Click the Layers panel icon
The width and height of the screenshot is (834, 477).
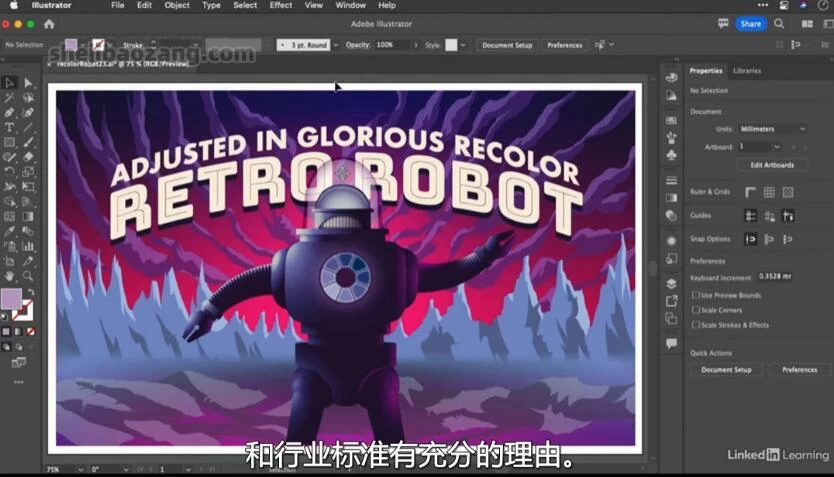tap(671, 283)
